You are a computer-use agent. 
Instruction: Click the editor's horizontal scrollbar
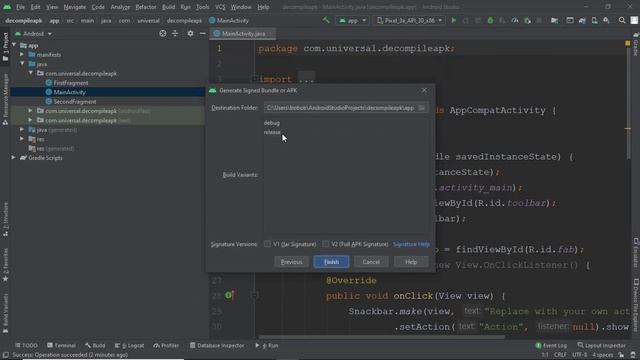click(382, 337)
